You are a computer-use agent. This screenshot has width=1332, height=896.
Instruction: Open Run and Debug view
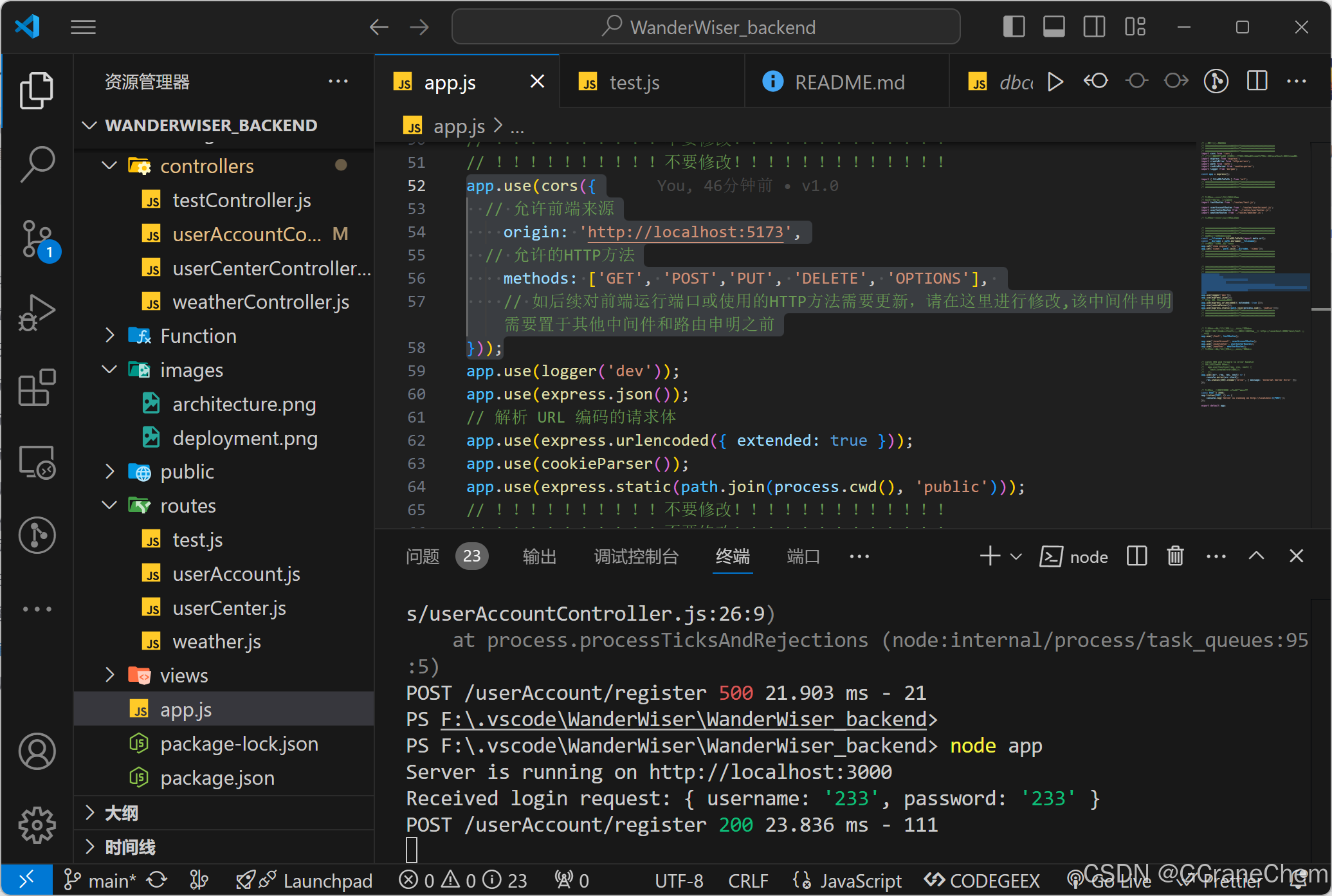tap(37, 313)
